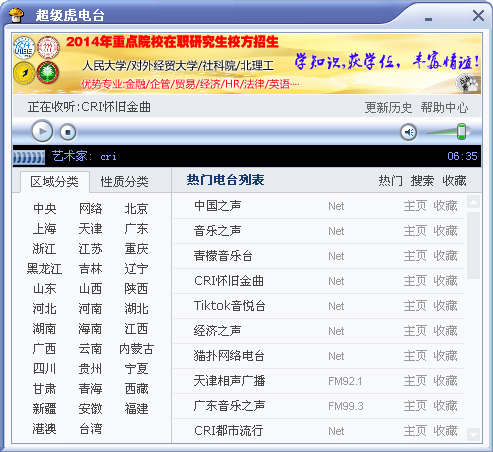Select the 新疆 region
Viewport: 493px width, 452px height.
coord(44,409)
